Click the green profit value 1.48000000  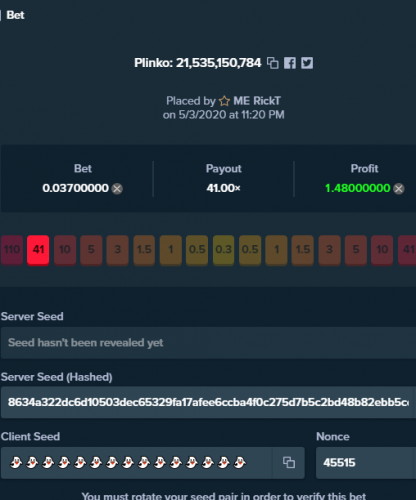coord(357,188)
